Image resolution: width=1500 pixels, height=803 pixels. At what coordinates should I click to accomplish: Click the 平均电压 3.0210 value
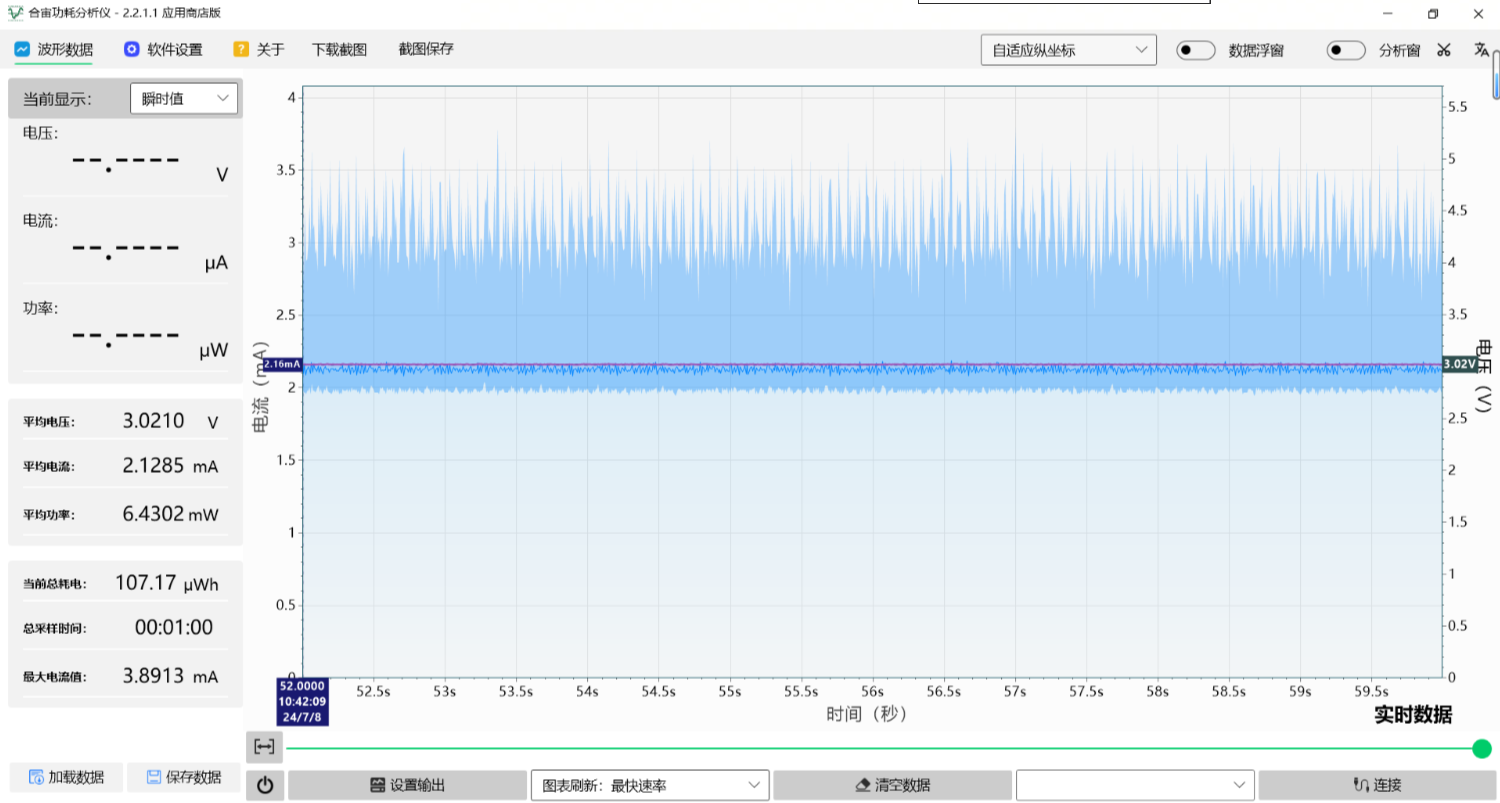point(153,421)
